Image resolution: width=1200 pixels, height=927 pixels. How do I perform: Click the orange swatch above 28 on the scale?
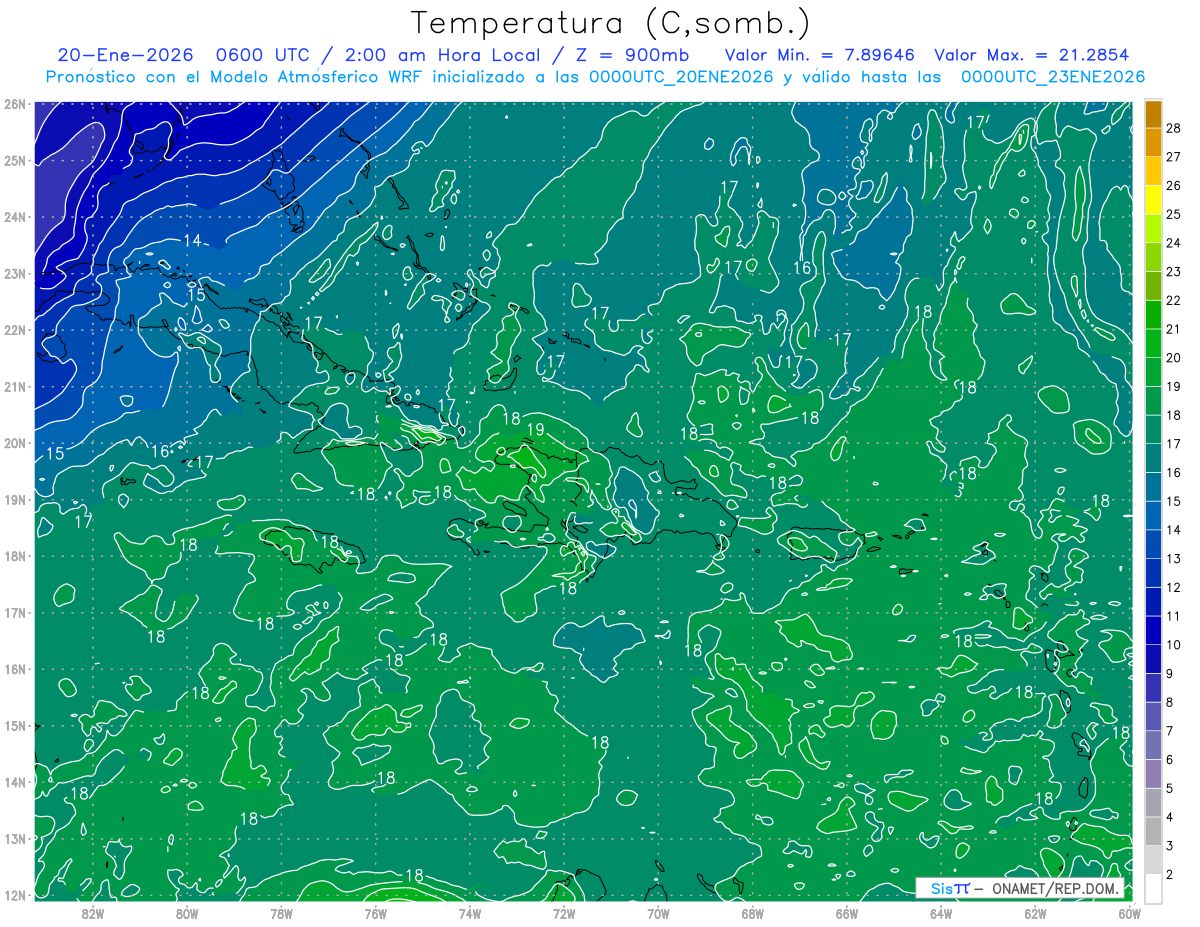[1153, 114]
